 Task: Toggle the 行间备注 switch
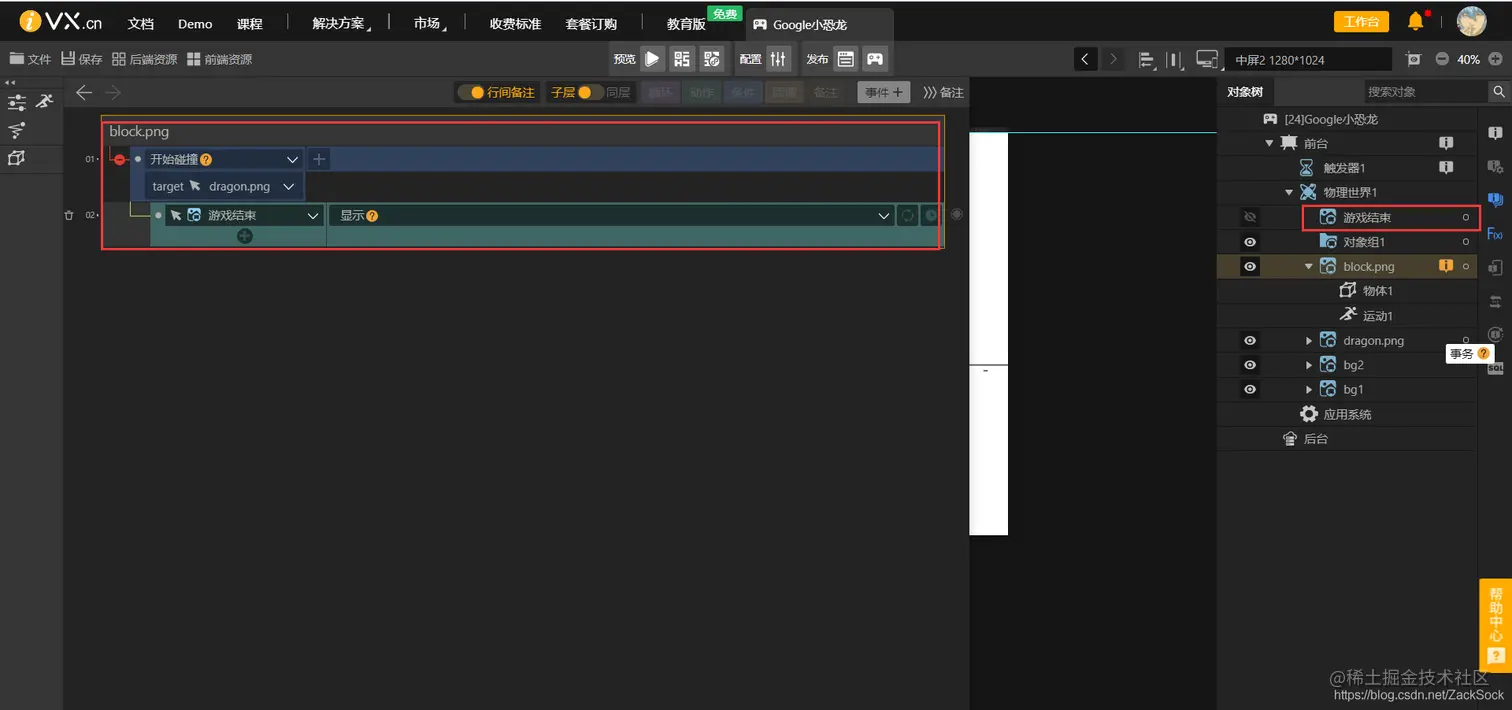click(x=470, y=92)
